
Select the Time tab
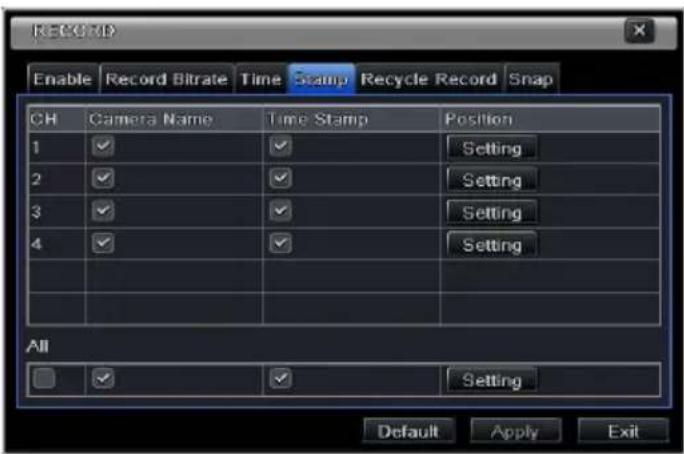click(261, 79)
